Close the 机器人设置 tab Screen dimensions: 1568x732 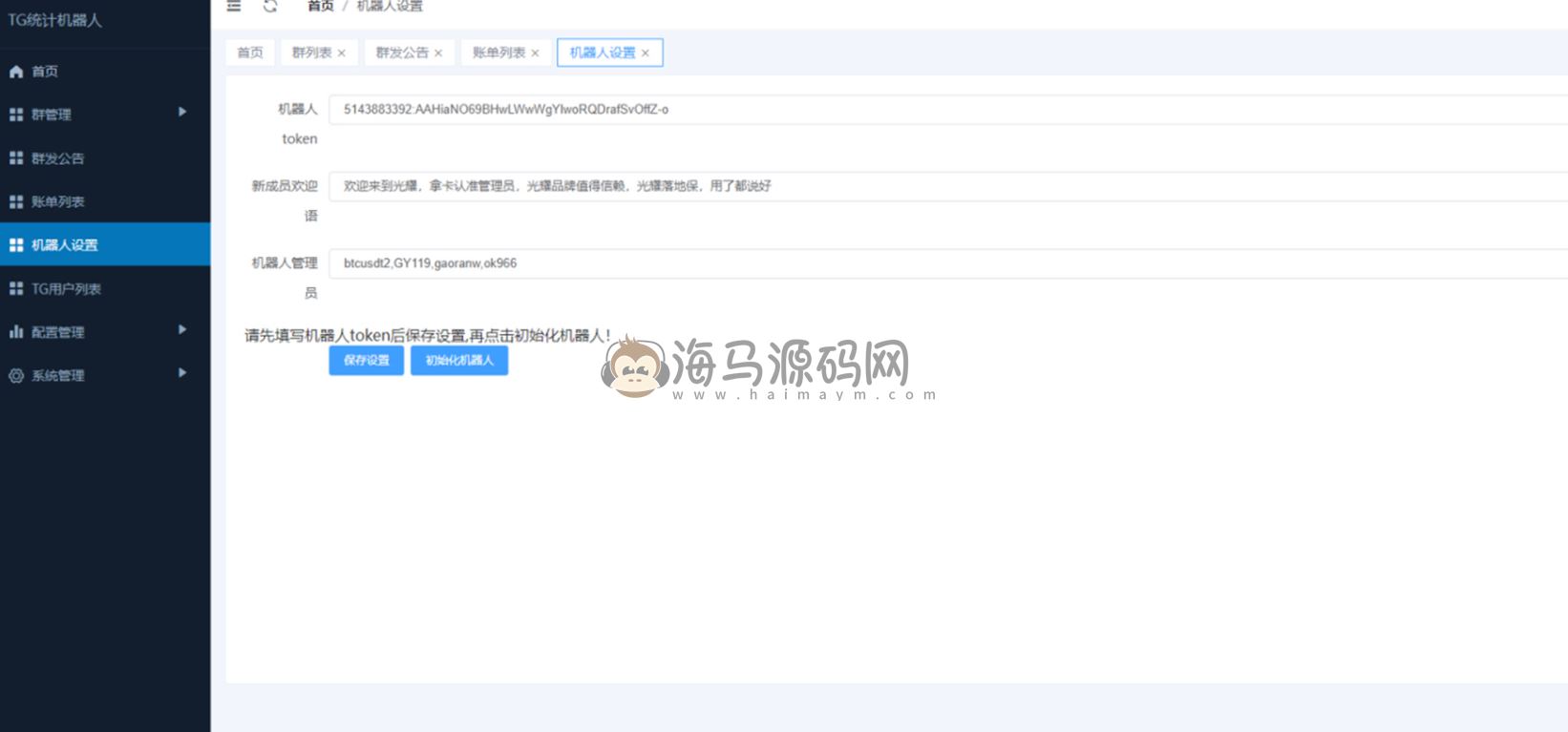[646, 53]
